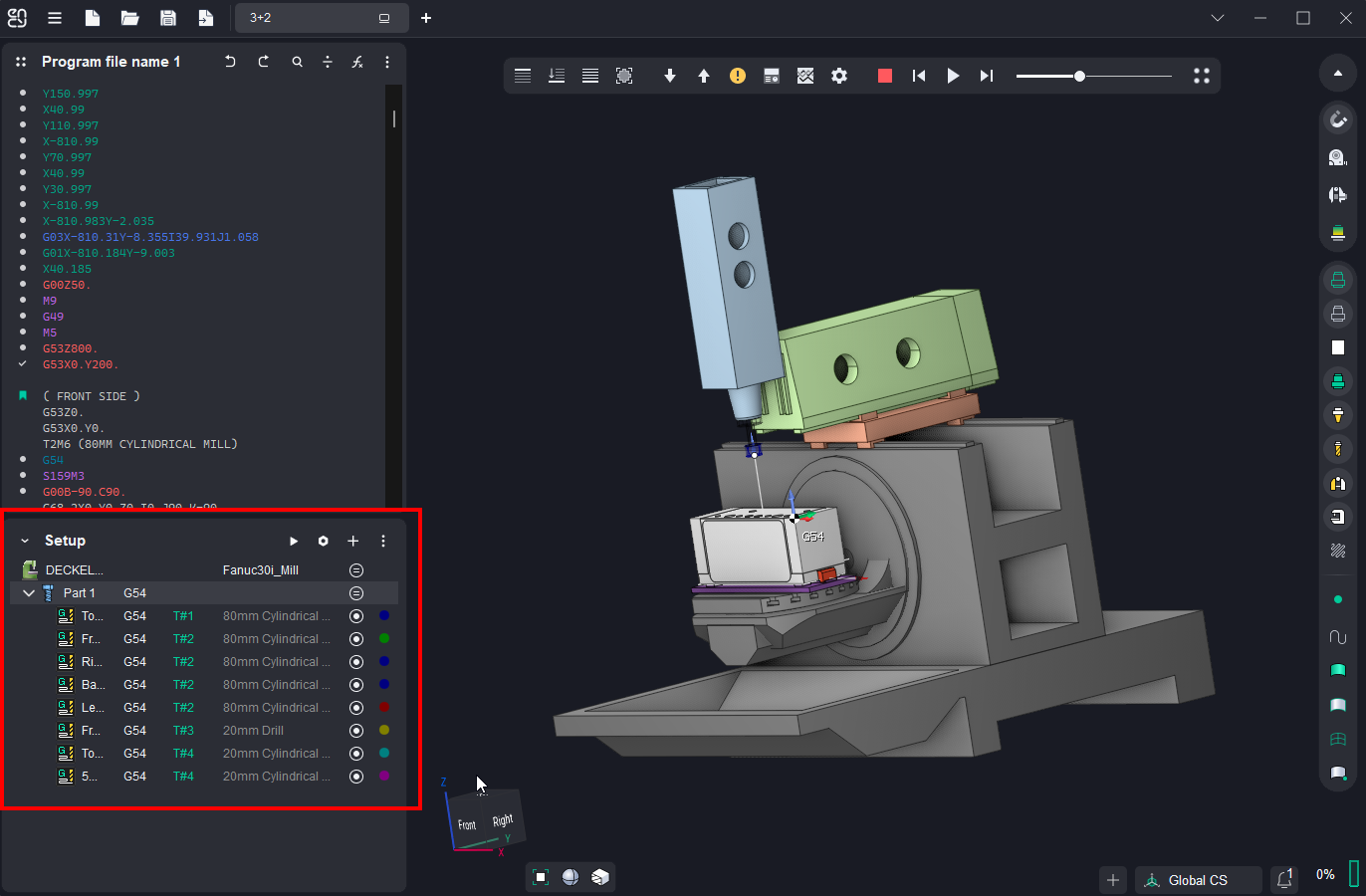Click the notification bell in the status bar
Image resolution: width=1366 pixels, height=896 pixels.
tap(1284, 879)
